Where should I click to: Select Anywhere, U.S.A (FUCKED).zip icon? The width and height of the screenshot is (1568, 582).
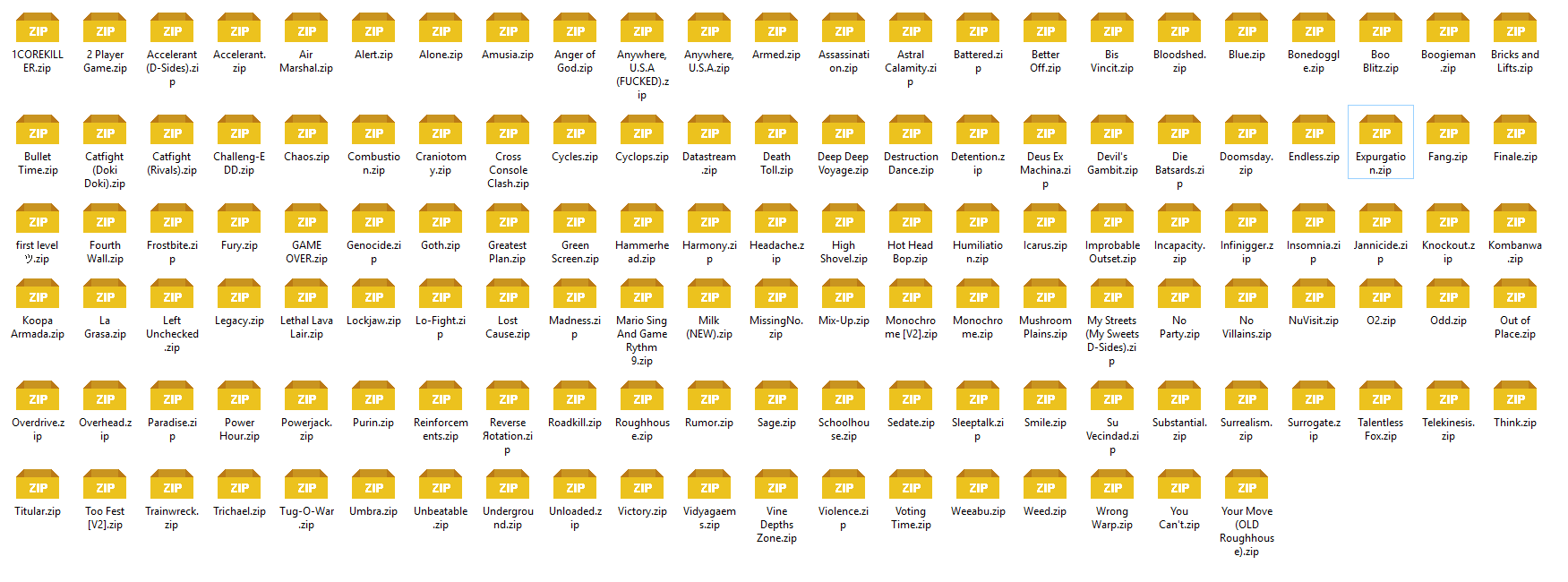point(642,29)
